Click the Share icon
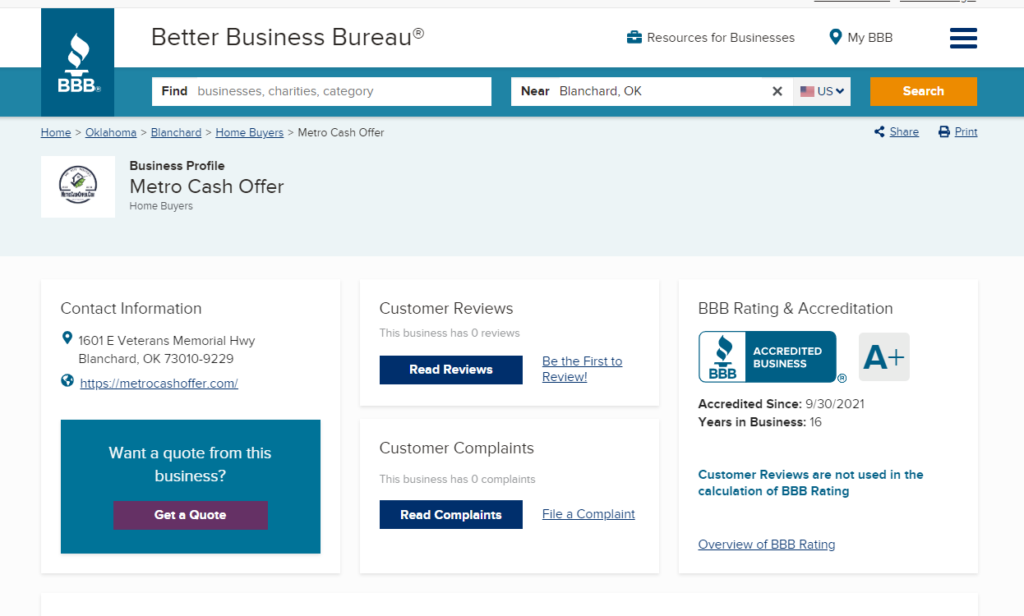Image resolution: width=1024 pixels, height=616 pixels. 880,132
